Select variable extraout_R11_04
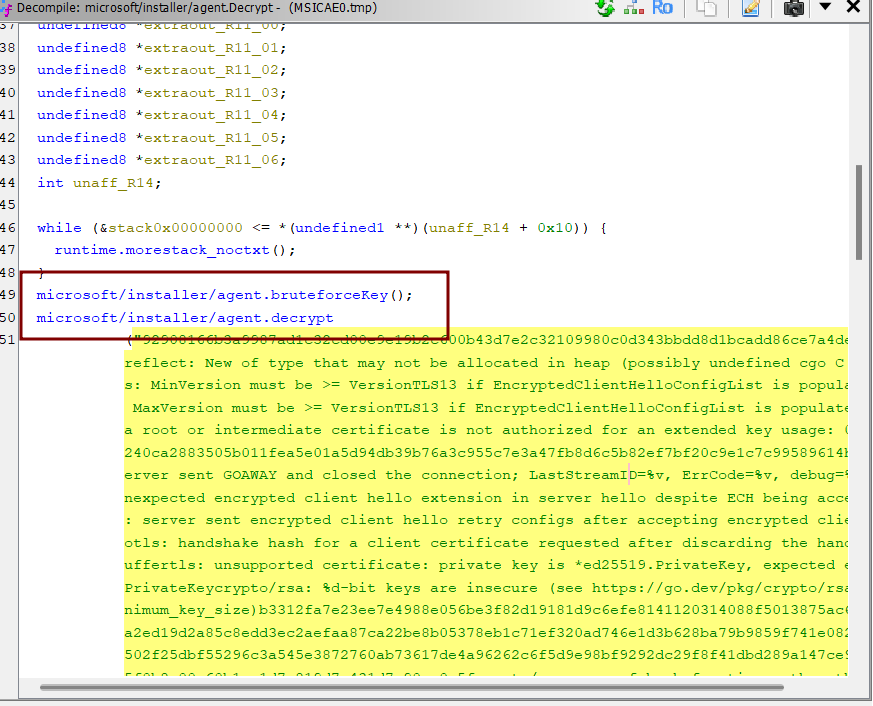The image size is (873, 706). pyautogui.click(x=211, y=115)
